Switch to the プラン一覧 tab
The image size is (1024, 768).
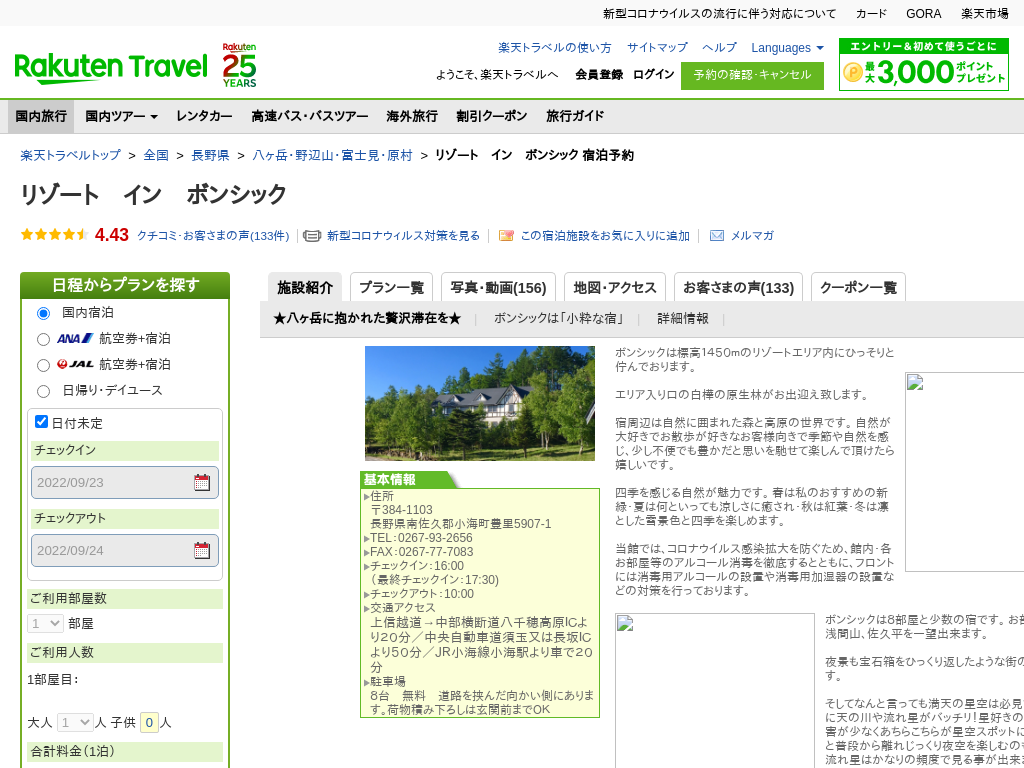pos(391,287)
